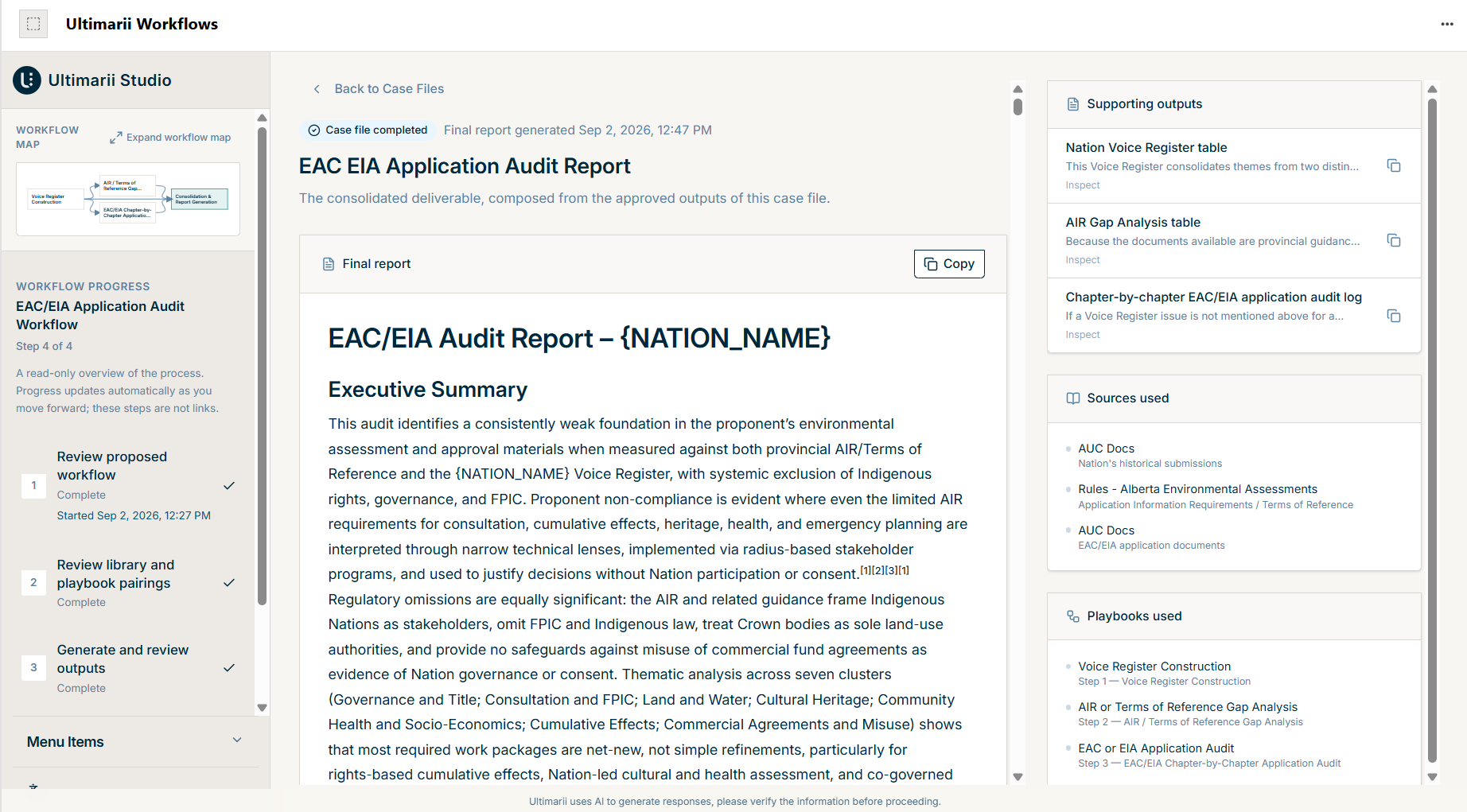The image size is (1467, 812).
Task: Click sidebar scrollbar up arrow
Action: coord(262,118)
